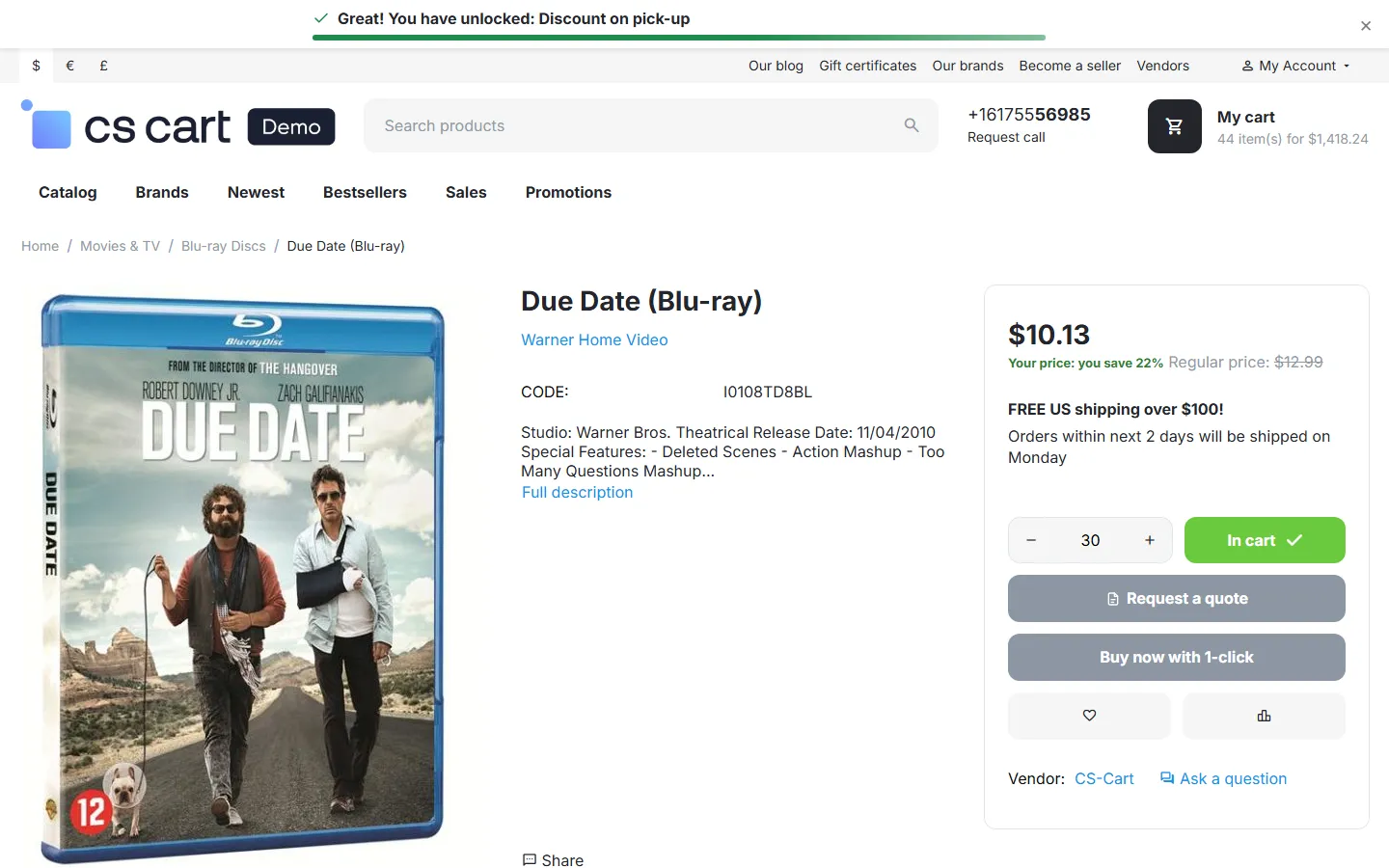Switch currency to euro sign
The width and height of the screenshot is (1389, 868).
(69, 66)
